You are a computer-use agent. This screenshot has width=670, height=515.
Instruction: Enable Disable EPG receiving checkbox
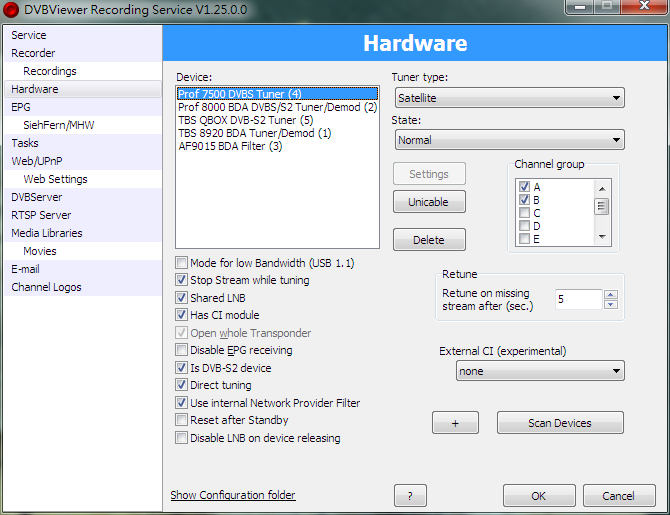click(x=181, y=350)
